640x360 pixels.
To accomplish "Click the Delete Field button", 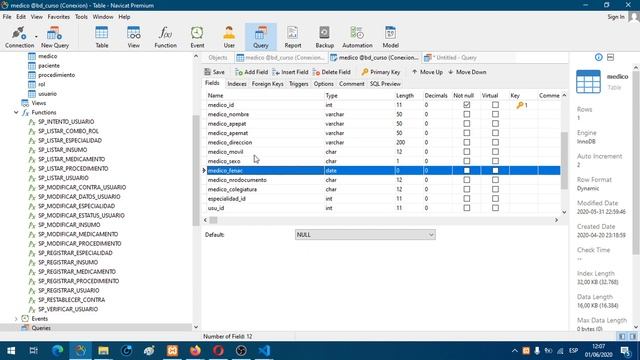I will (x=331, y=72).
